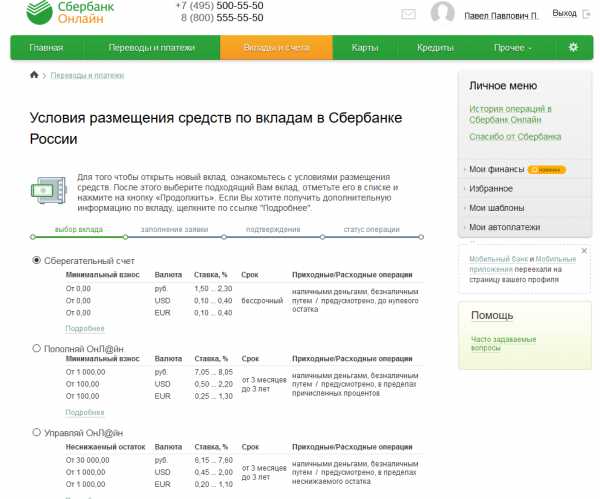Viewport: 600px width, 499px height.
Task: Click the подтверждение step label
Action: 273,229
